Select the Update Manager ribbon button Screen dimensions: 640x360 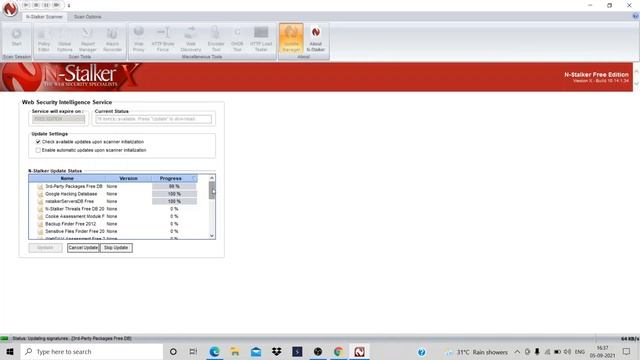pos(291,39)
